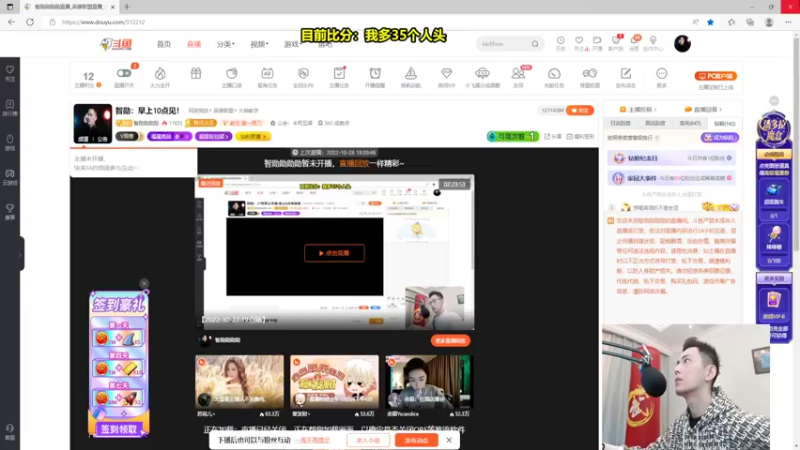
Task: Open the 福利签到 check-in link
Action: [x=580, y=136]
